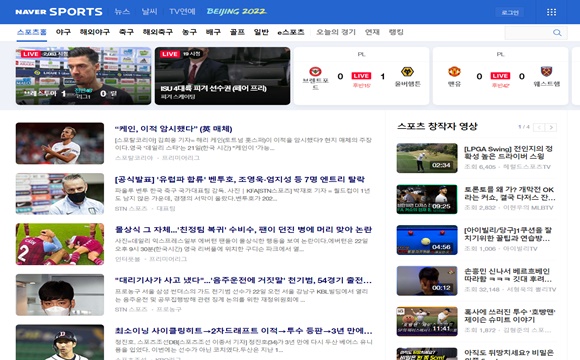Click the Wolverhampton team crest

coord(407,71)
